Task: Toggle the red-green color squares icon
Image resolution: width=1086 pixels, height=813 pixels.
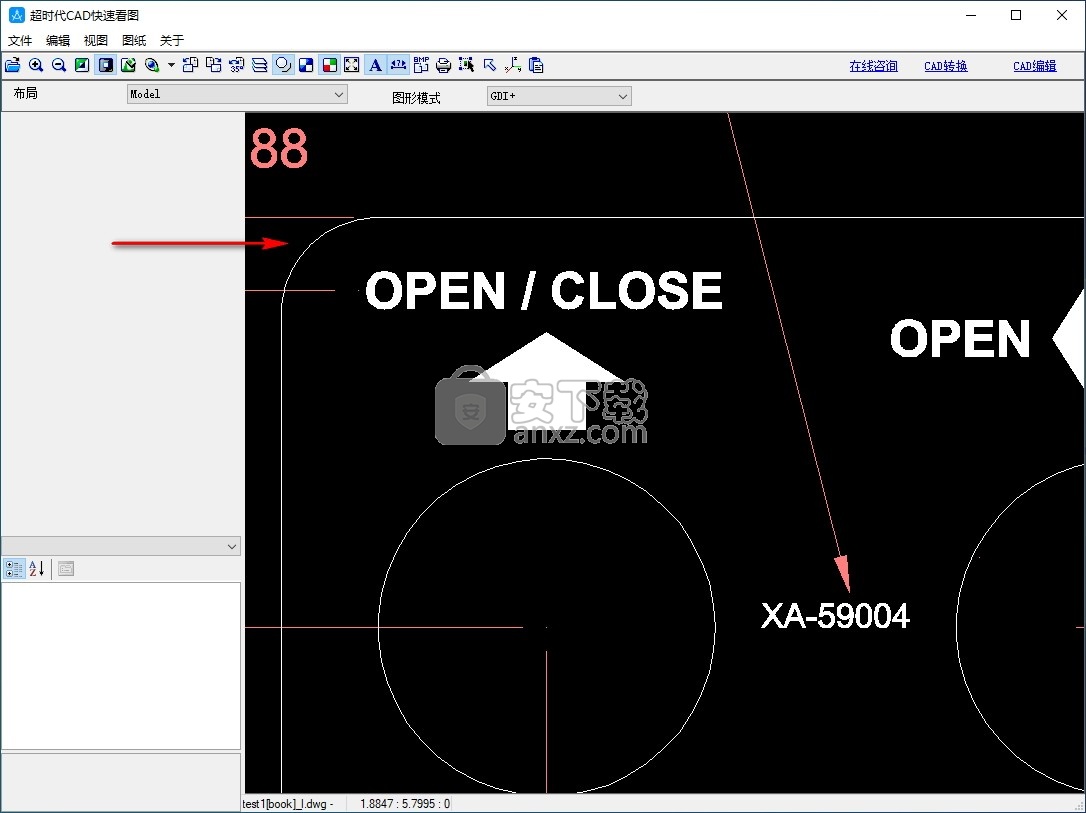Action: (330, 65)
